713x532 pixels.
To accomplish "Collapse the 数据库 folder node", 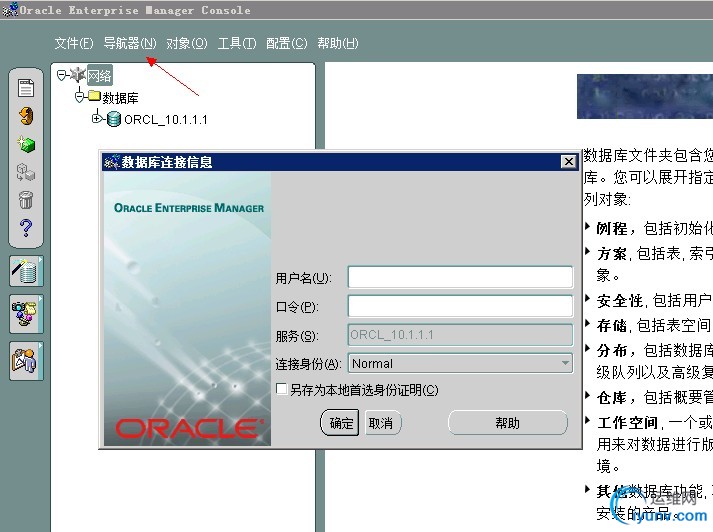I will 79,97.
